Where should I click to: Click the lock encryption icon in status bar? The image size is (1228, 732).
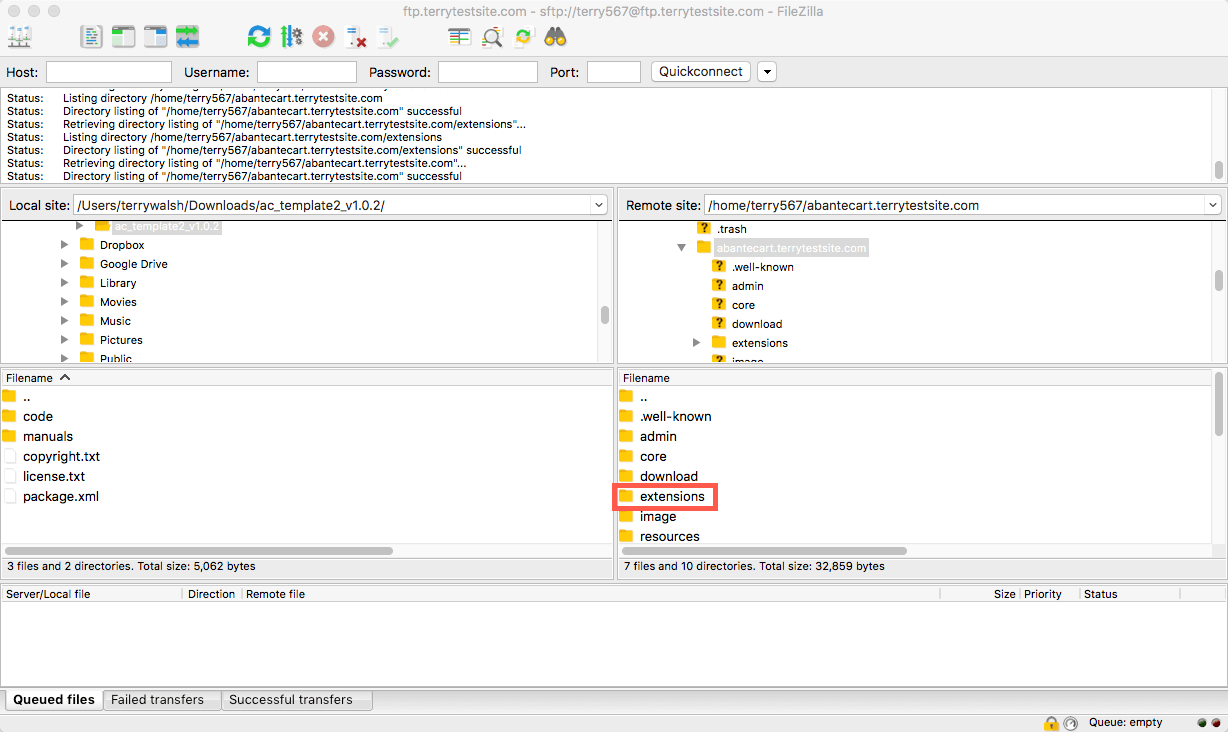(1051, 723)
